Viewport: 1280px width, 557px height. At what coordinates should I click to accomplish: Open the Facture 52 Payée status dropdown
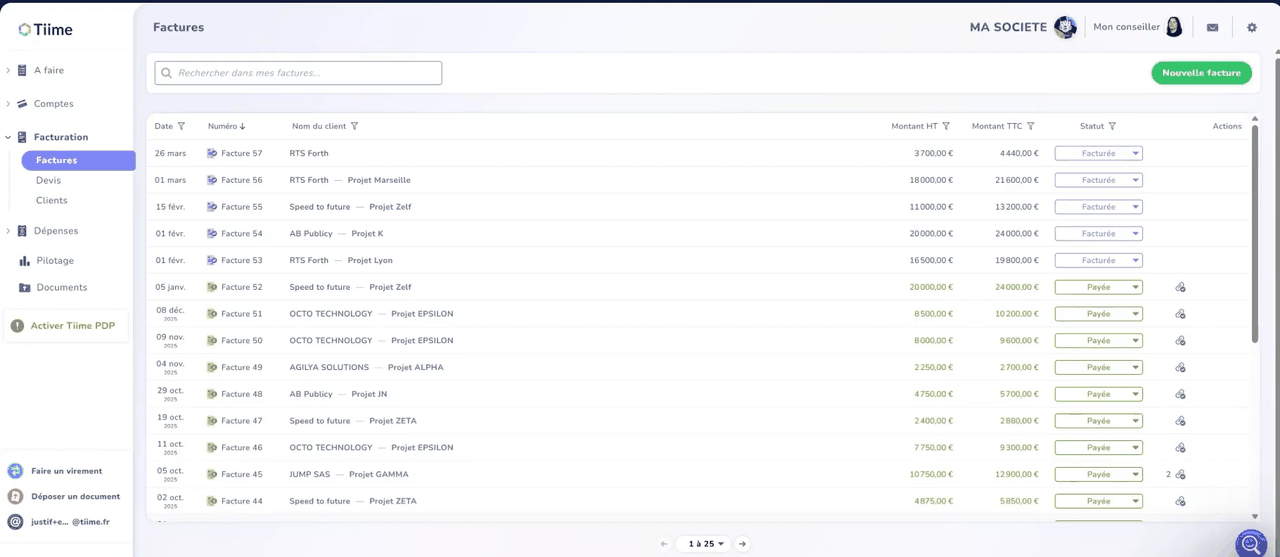point(1098,287)
